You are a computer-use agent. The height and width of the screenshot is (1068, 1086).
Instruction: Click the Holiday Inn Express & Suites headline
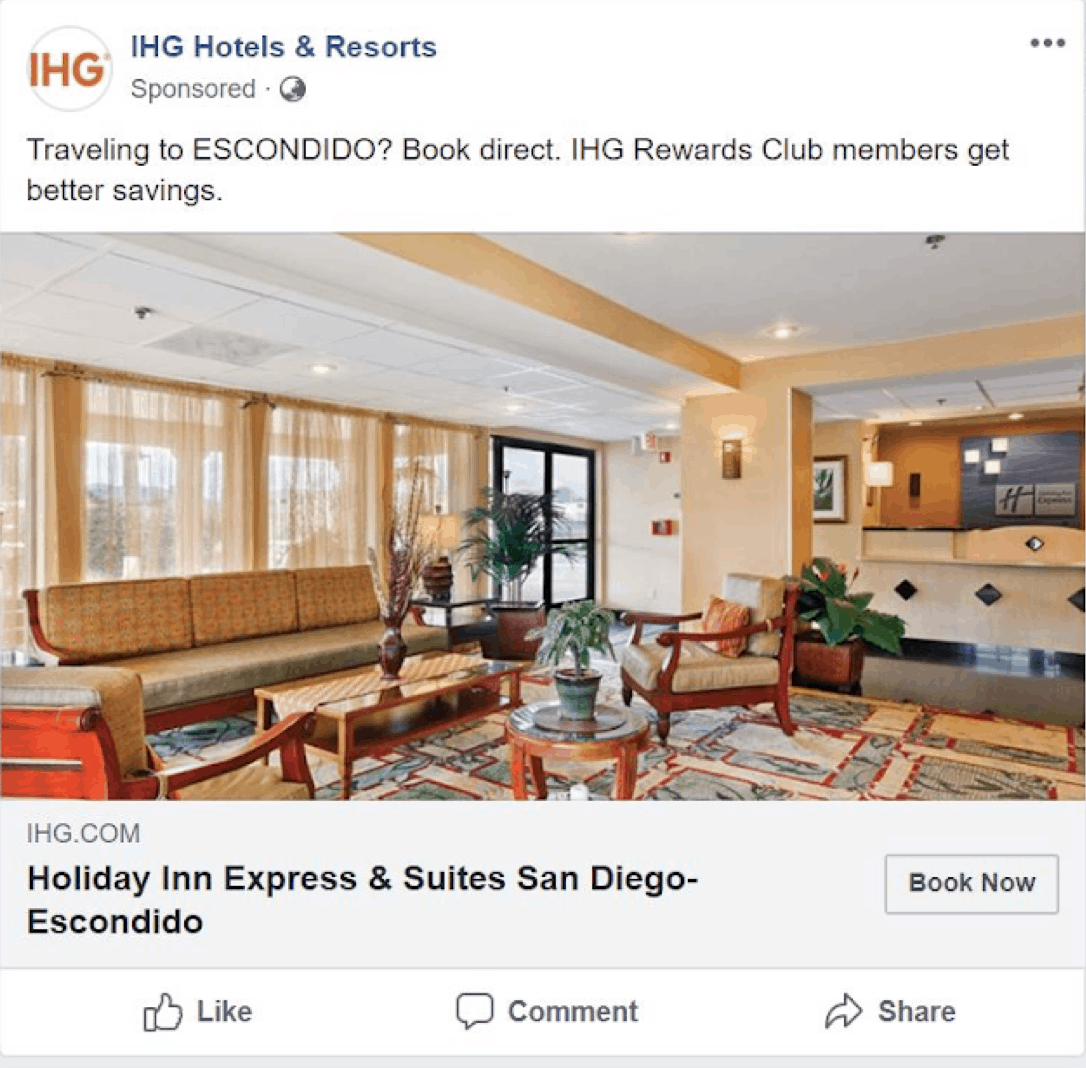(362, 900)
